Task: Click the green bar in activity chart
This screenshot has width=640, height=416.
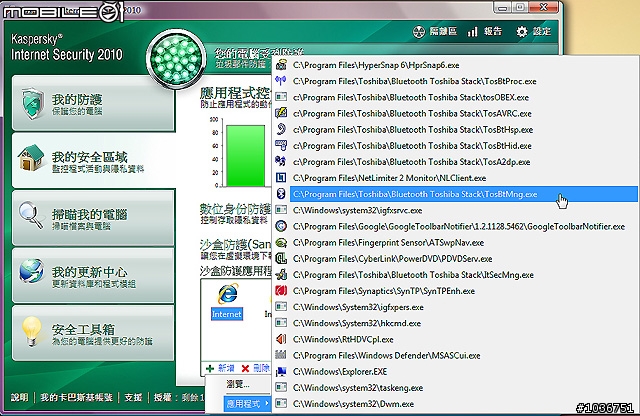Action: coord(245,156)
